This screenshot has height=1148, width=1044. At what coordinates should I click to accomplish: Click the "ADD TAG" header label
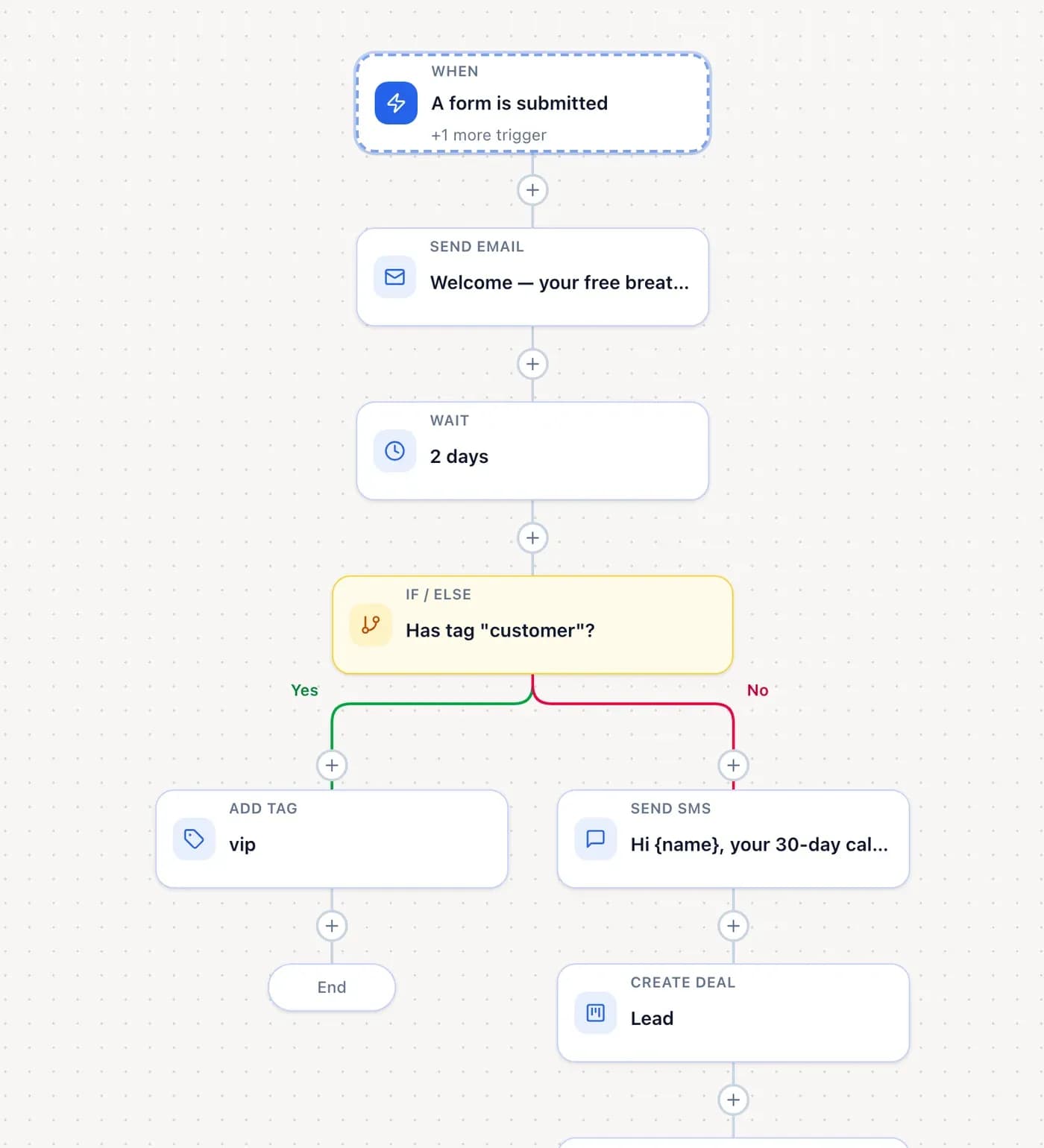coord(263,809)
